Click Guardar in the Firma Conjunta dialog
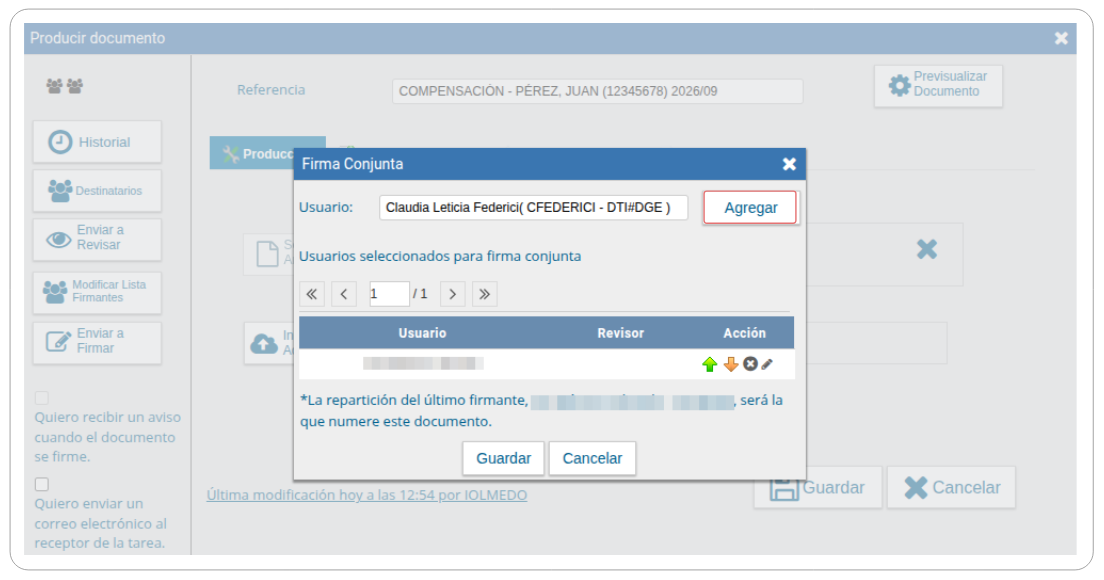1104x580 pixels. click(503, 458)
